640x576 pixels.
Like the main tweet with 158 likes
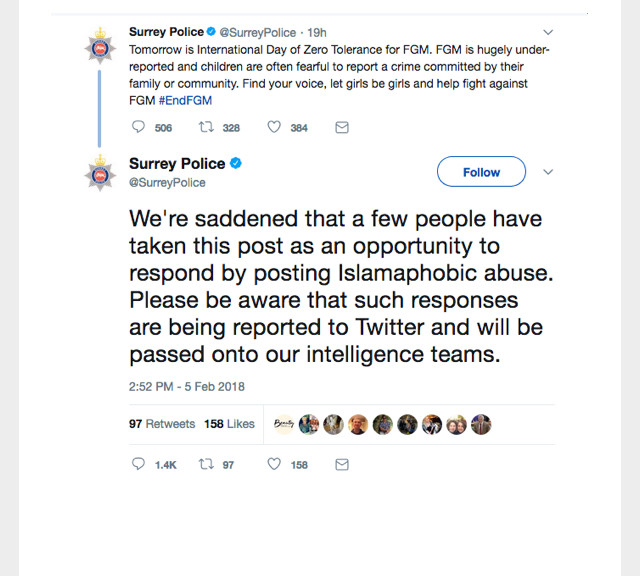274,465
